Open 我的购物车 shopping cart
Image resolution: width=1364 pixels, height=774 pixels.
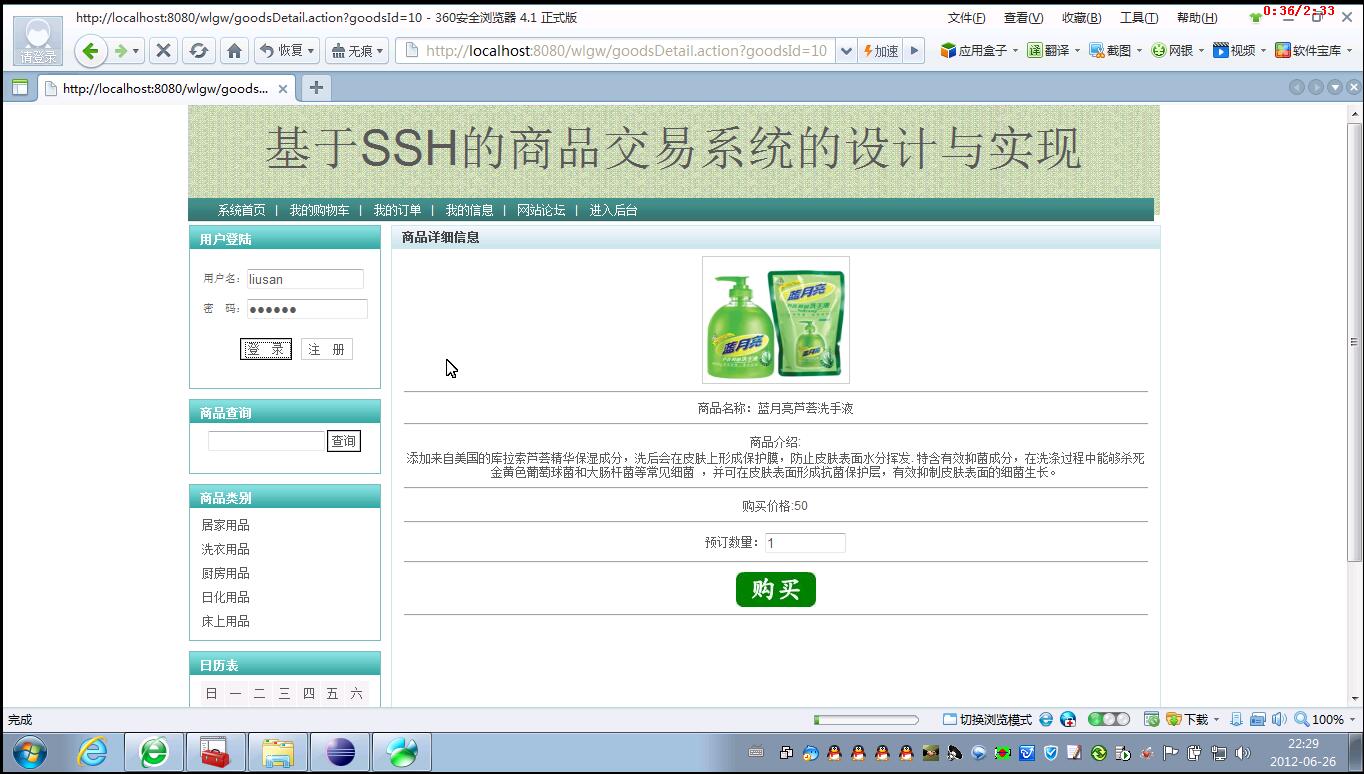[319, 210]
